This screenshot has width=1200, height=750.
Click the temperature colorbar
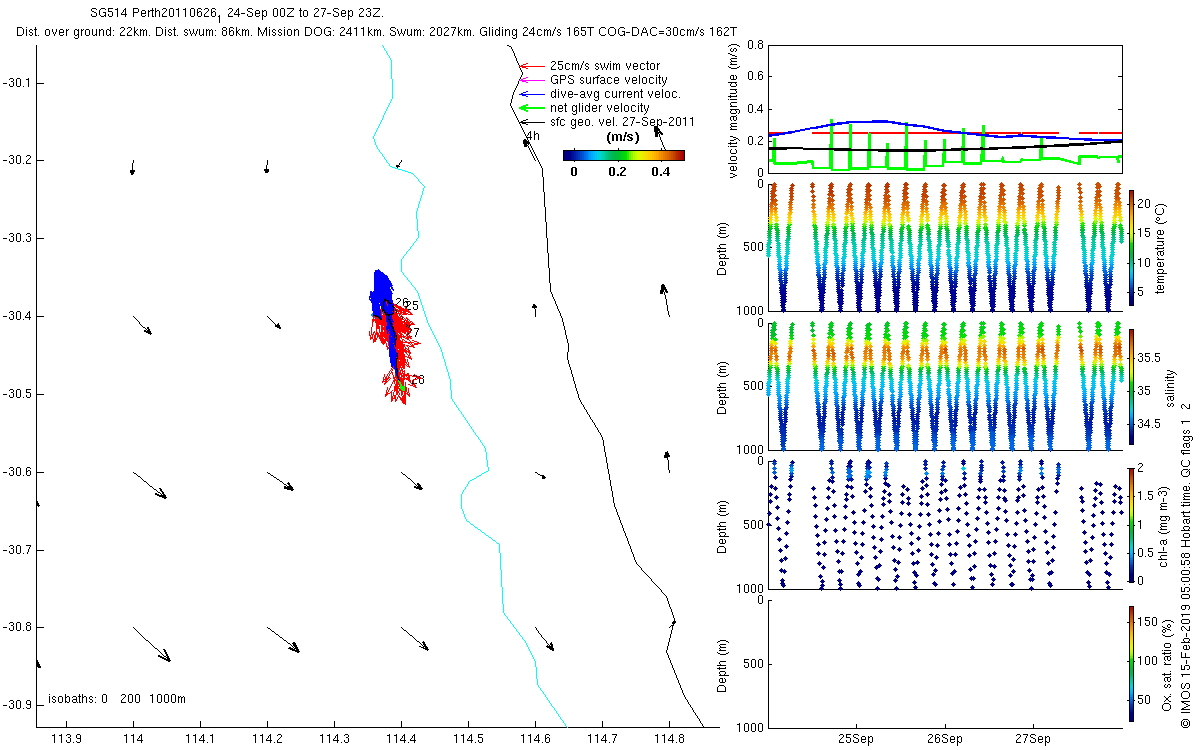click(1131, 247)
